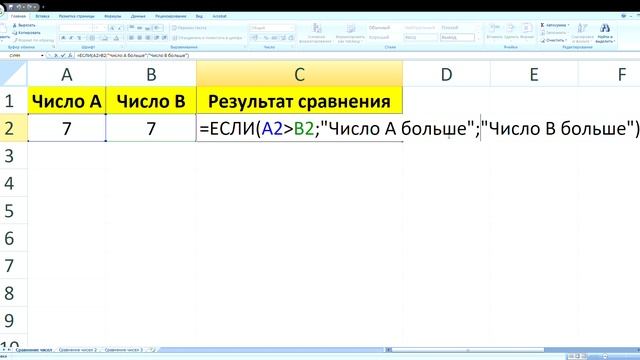Click Условное форматирование button
The image size is (640, 360).
click(317, 33)
